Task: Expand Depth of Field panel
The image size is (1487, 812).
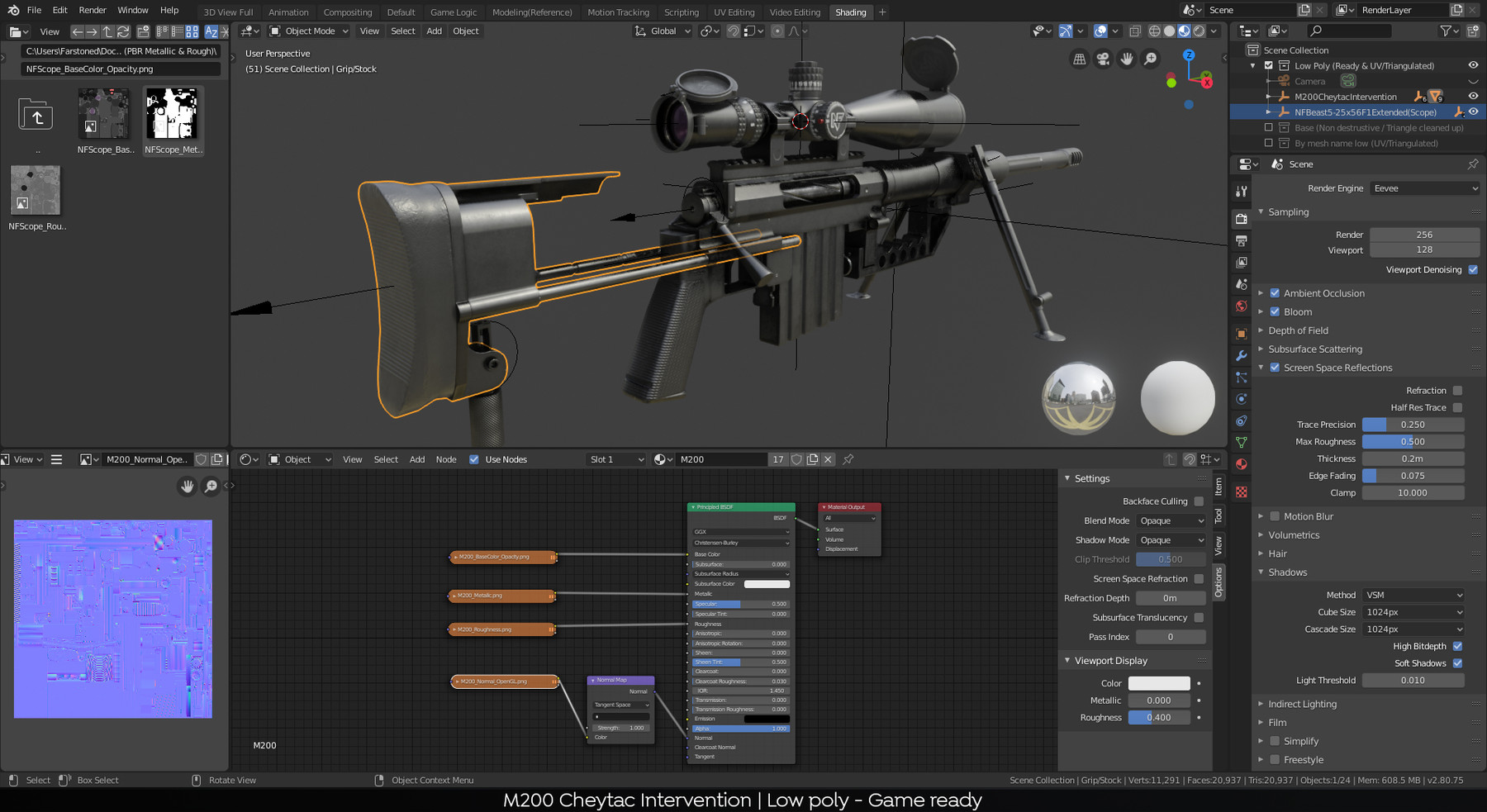Action: point(1298,330)
